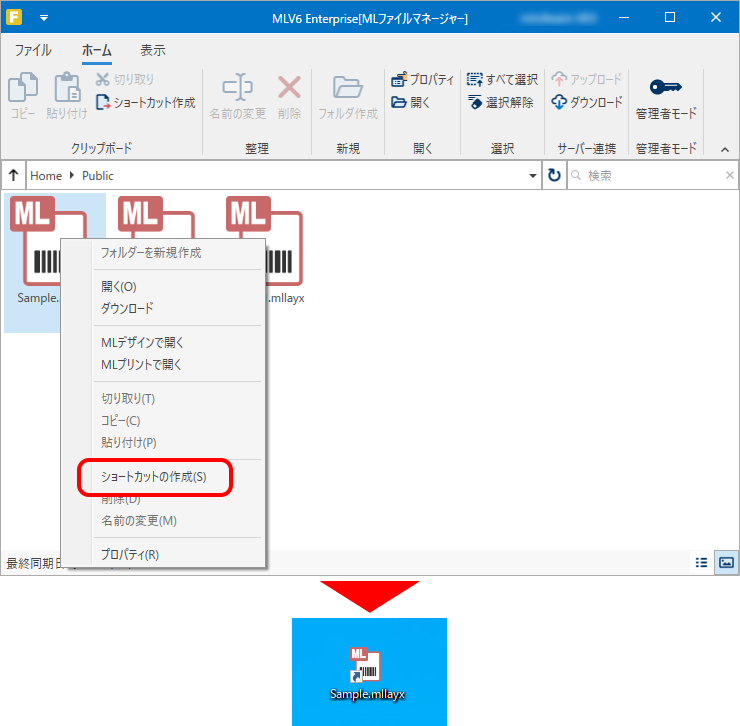The image size is (740, 726).
Task: Switch to the 表示 tab
Action: point(152,50)
